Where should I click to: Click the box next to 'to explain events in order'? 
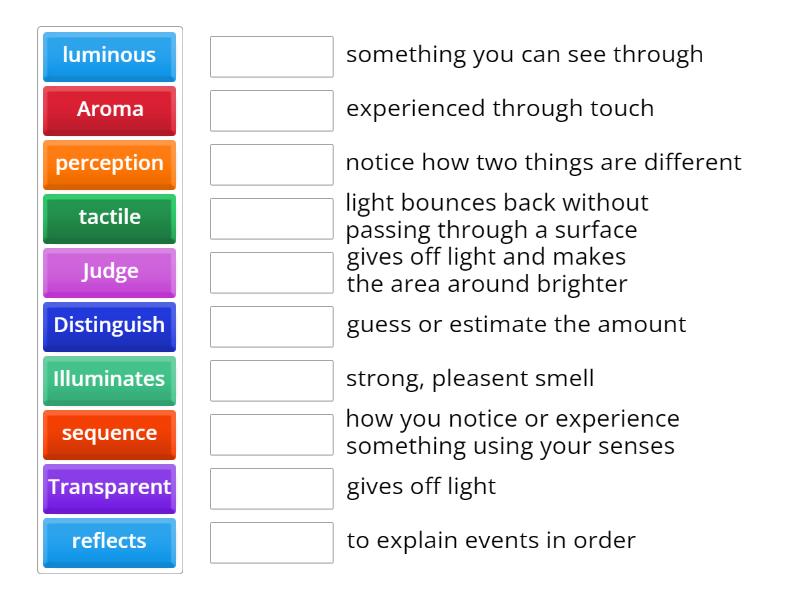(x=271, y=542)
